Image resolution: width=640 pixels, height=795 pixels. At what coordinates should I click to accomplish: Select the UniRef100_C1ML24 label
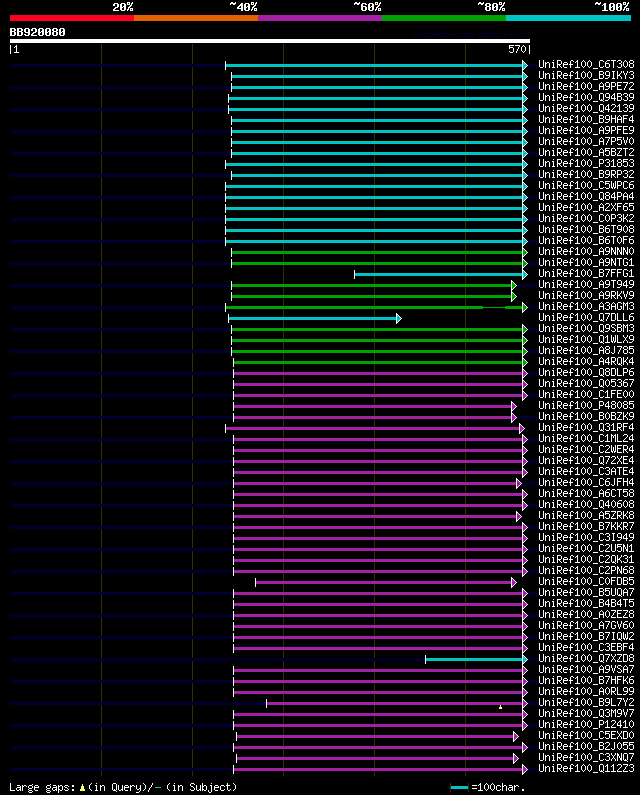click(586, 439)
